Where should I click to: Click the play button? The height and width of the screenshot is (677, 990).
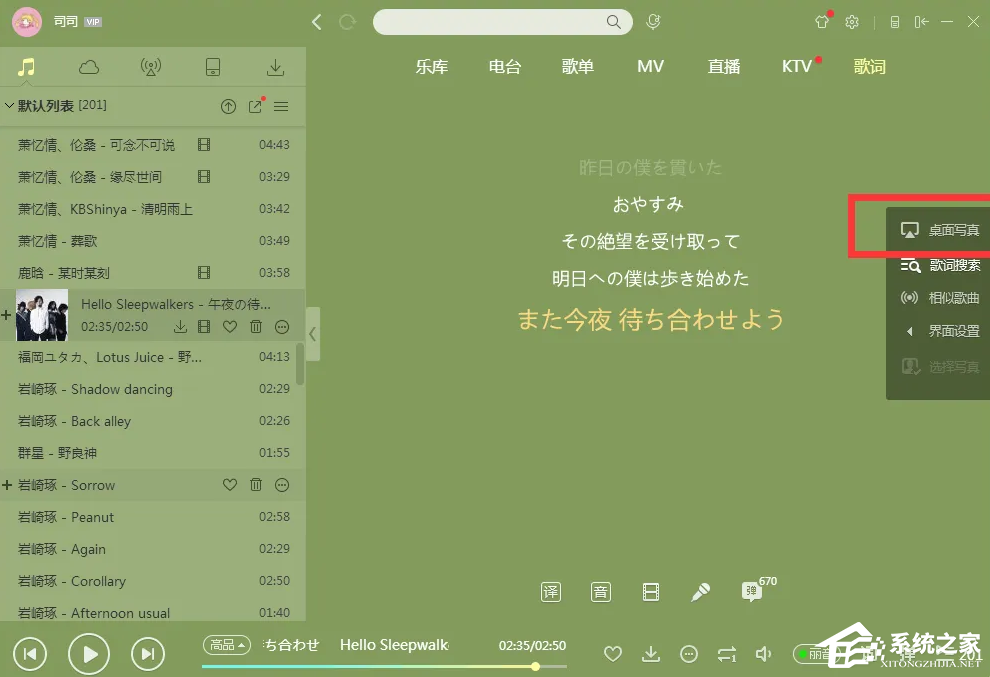(89, 654)
